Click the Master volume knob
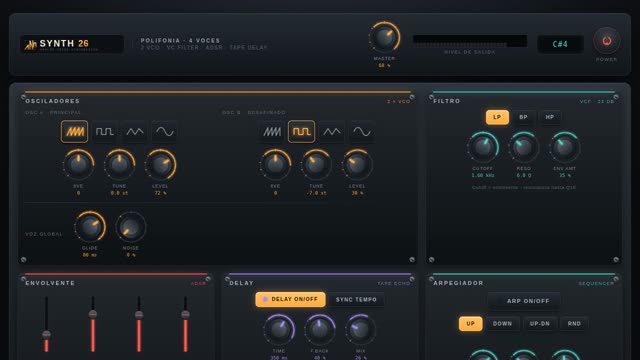640x360 pixels. (384, 37)
